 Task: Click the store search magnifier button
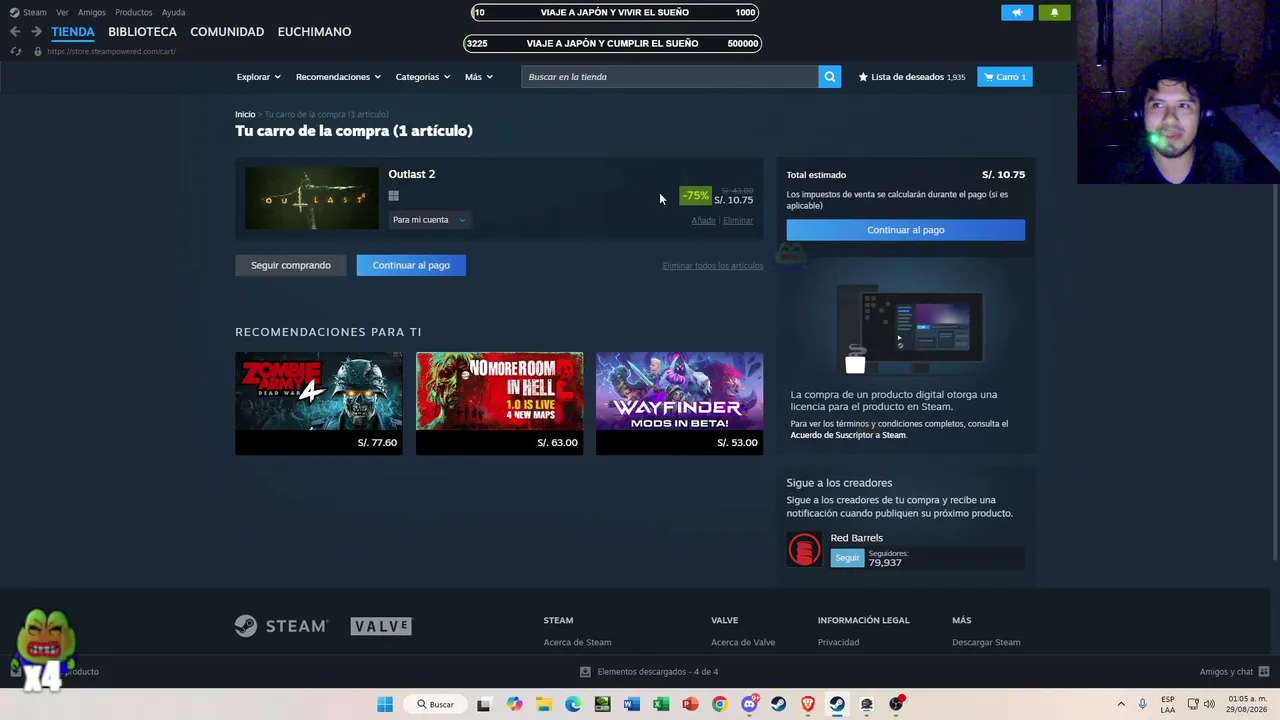click(x=829, y=77)
